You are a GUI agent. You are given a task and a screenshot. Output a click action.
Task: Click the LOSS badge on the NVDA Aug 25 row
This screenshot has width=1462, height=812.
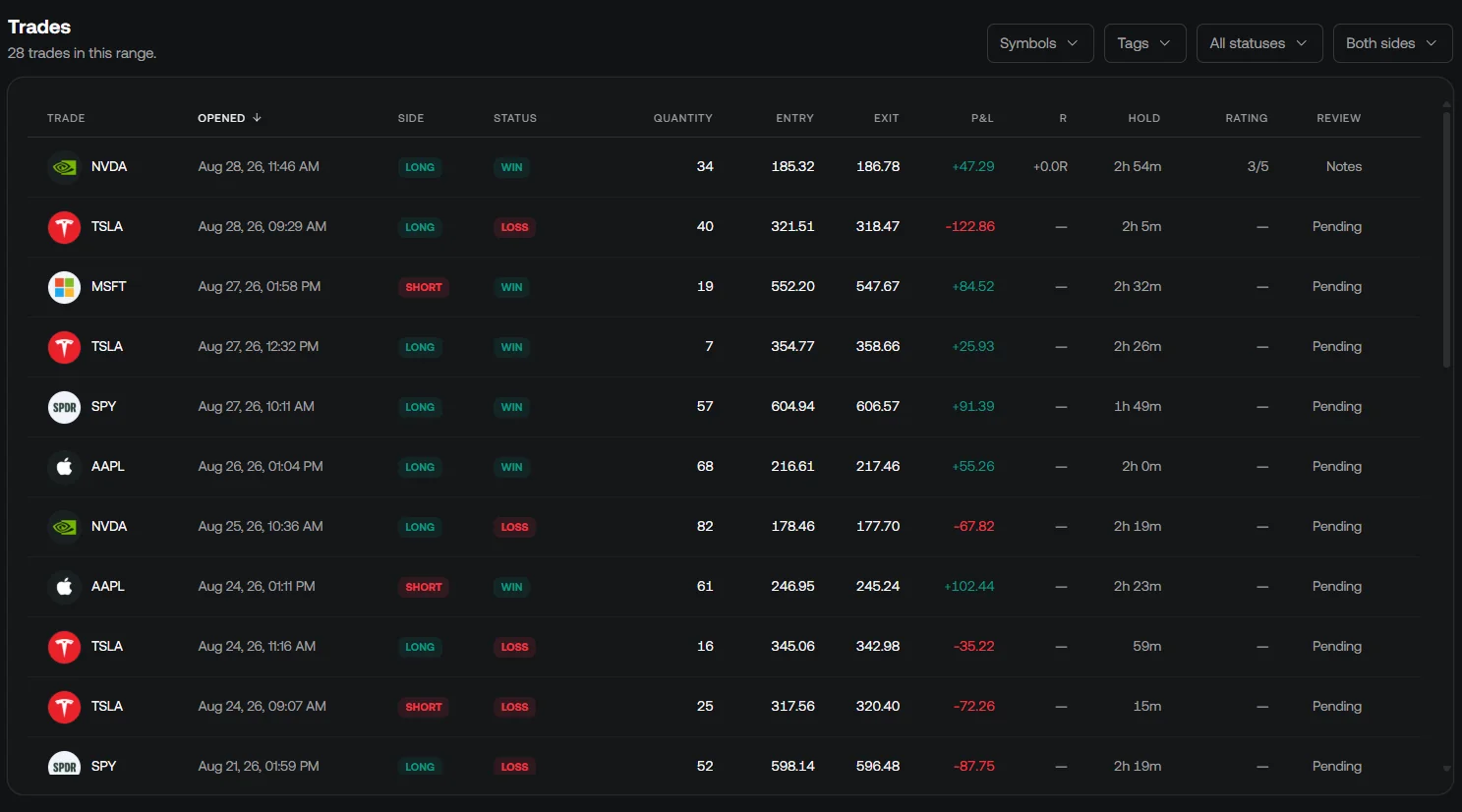514,527
